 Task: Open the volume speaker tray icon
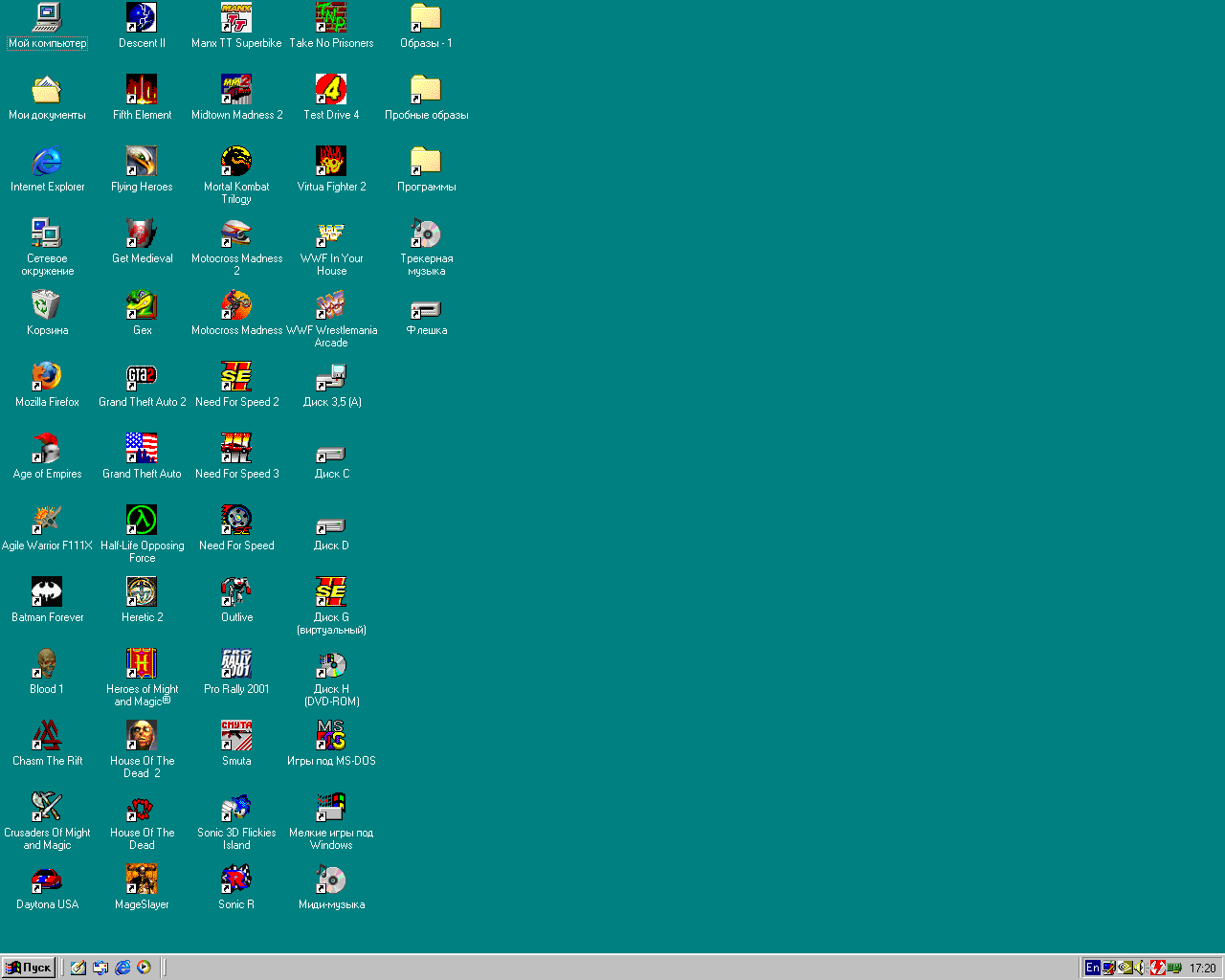pyautogui.click(x=1141, y=968)
